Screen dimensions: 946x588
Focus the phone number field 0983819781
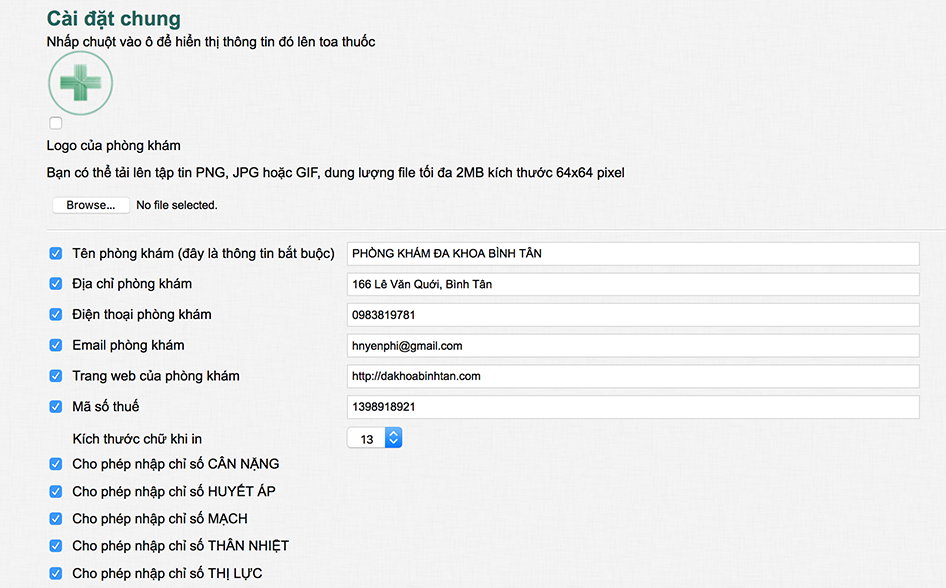(632, 315)
